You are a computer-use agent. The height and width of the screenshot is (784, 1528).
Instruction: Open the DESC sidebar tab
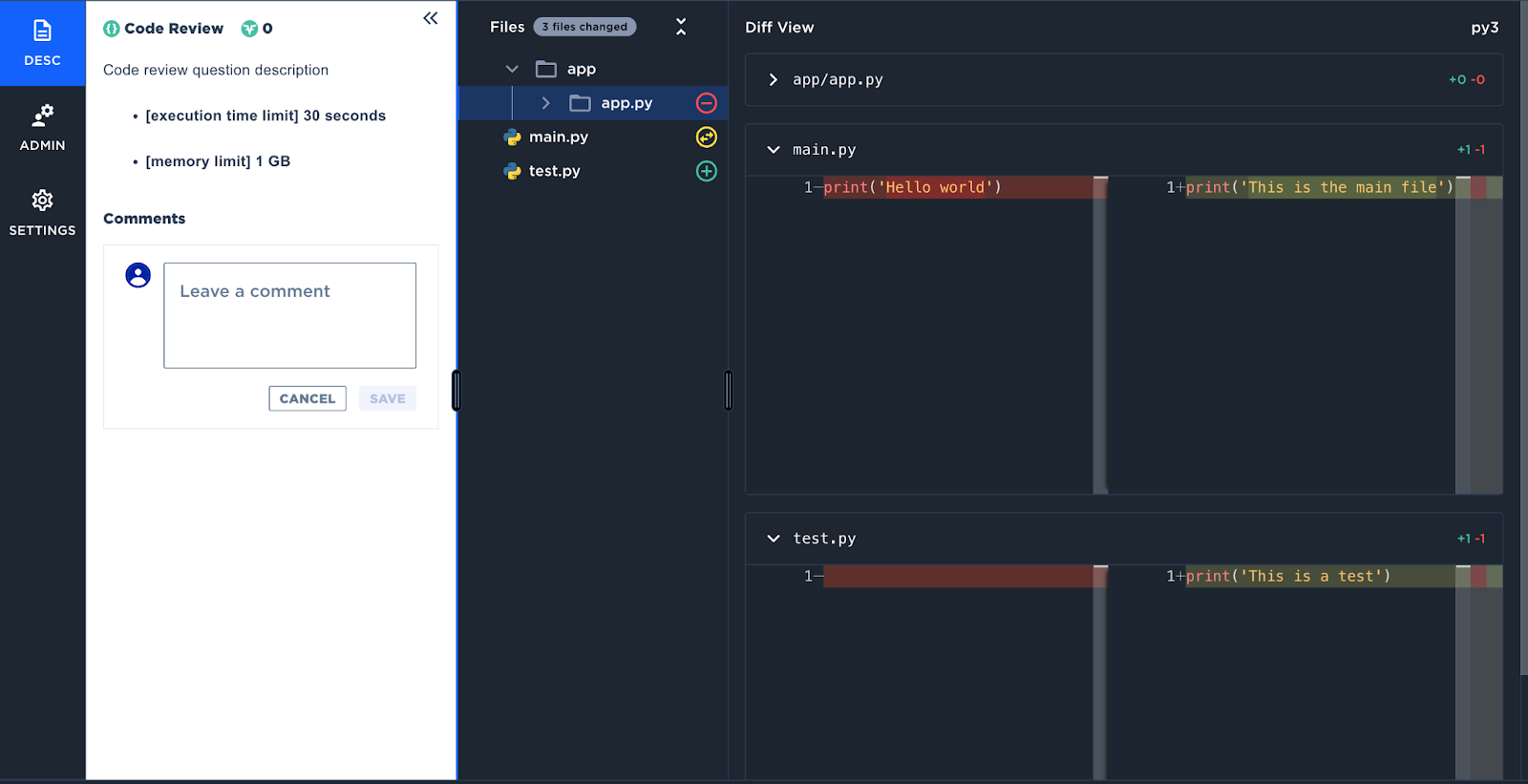[42, 43]
